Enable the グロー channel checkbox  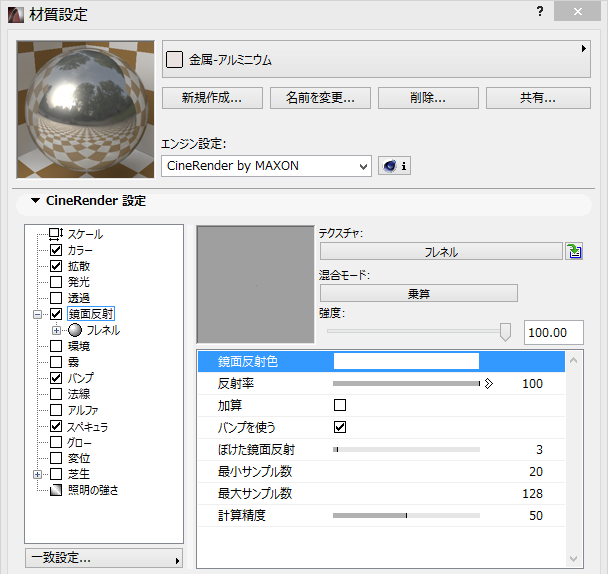click(x=56, y=442)
